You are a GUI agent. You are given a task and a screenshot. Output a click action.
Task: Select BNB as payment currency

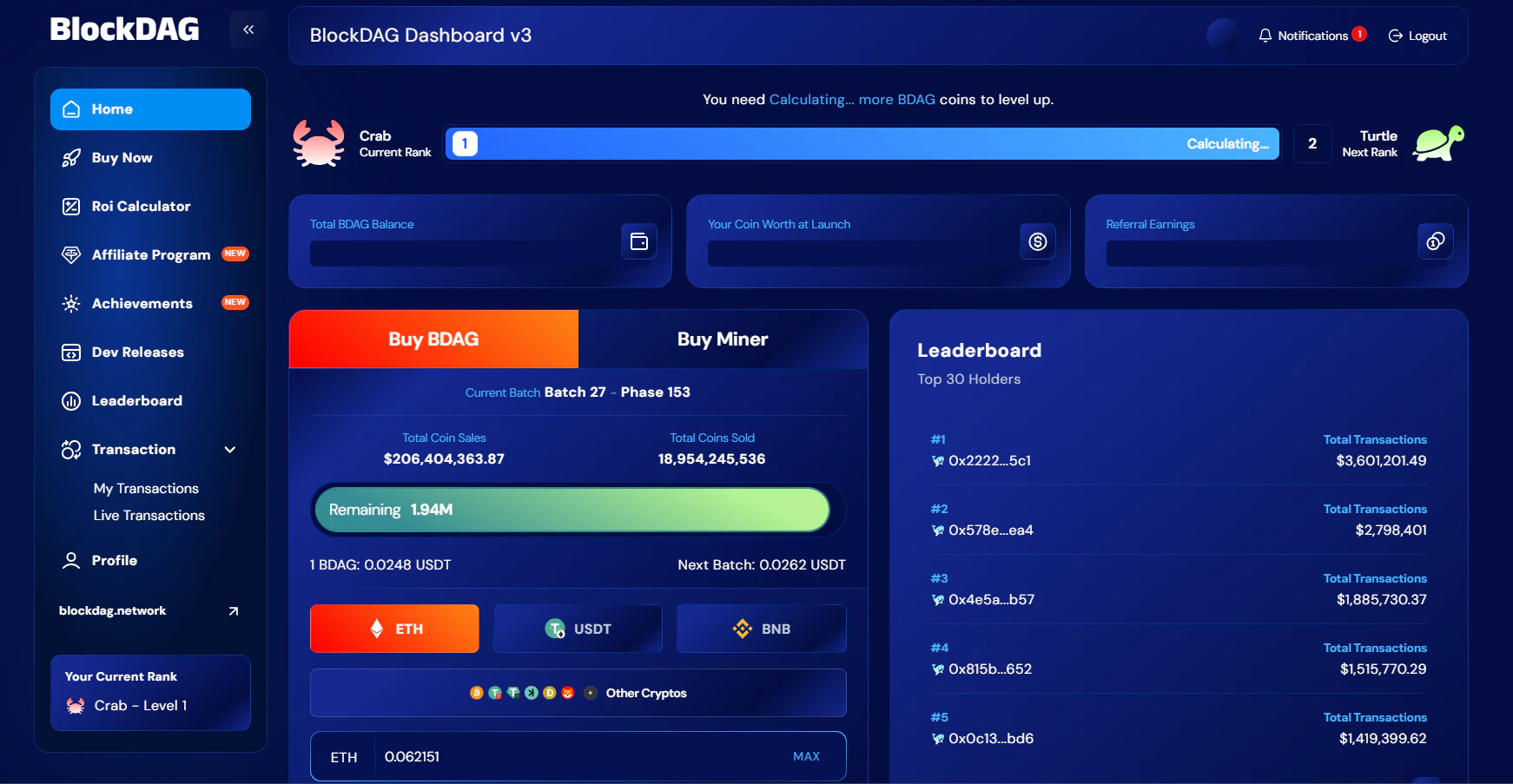762,629
